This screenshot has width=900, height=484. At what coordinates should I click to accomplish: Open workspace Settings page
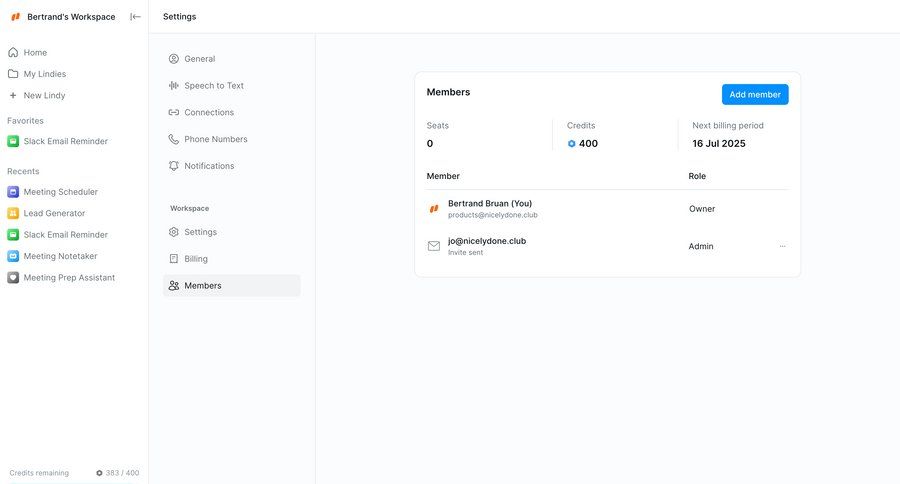[x=200, y=232]
